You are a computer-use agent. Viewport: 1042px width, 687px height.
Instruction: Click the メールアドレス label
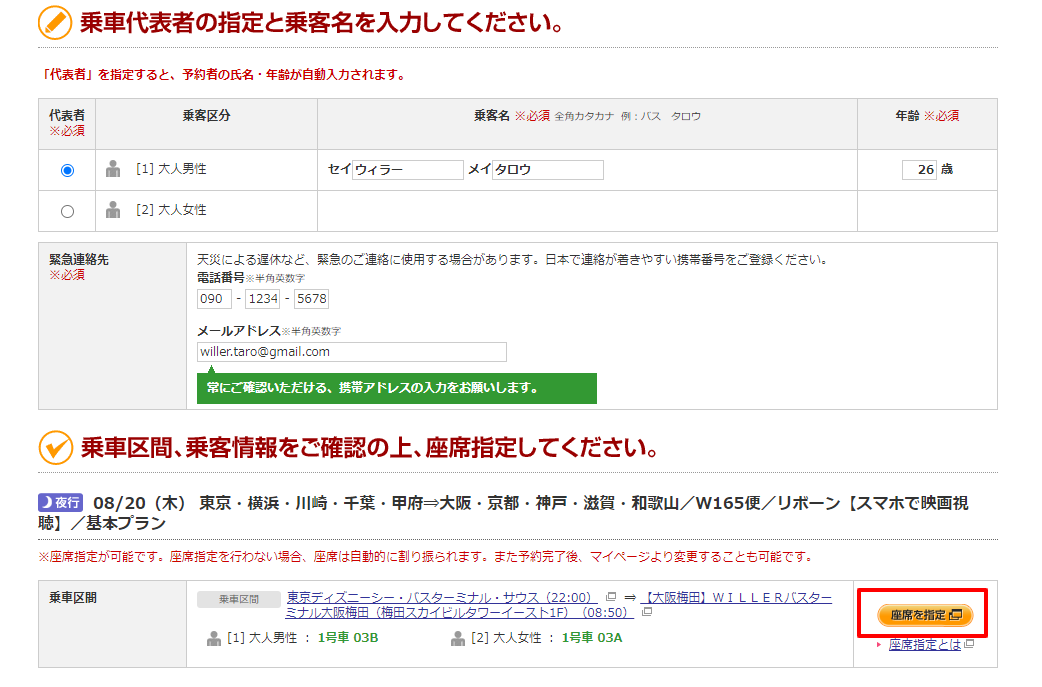pyautogui.click(x=239, y=331)
